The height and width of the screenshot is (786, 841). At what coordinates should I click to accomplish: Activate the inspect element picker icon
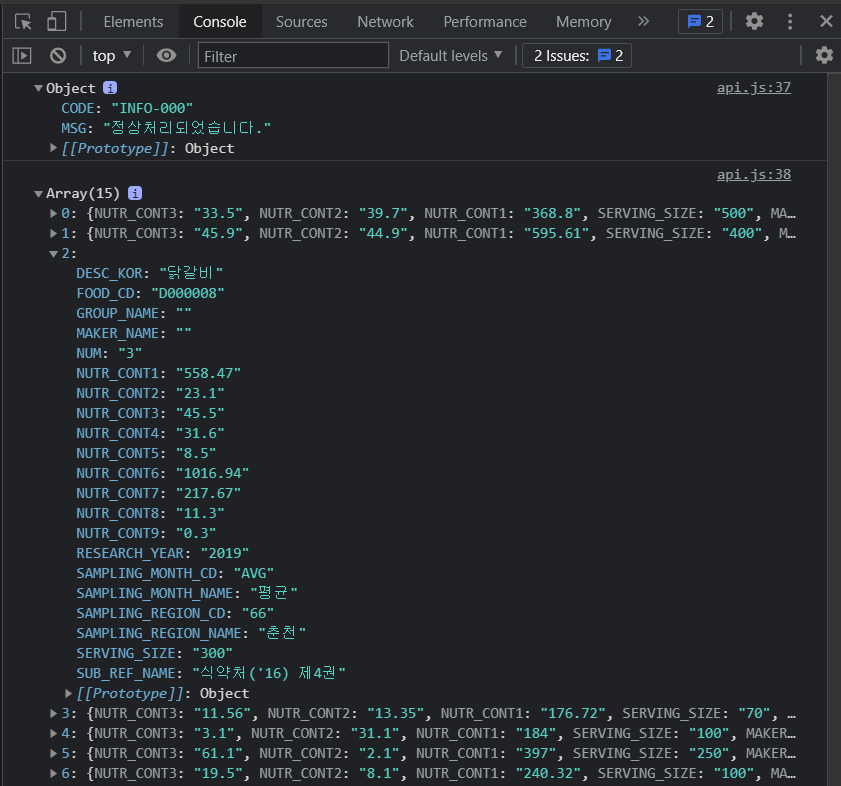[23, 21]
